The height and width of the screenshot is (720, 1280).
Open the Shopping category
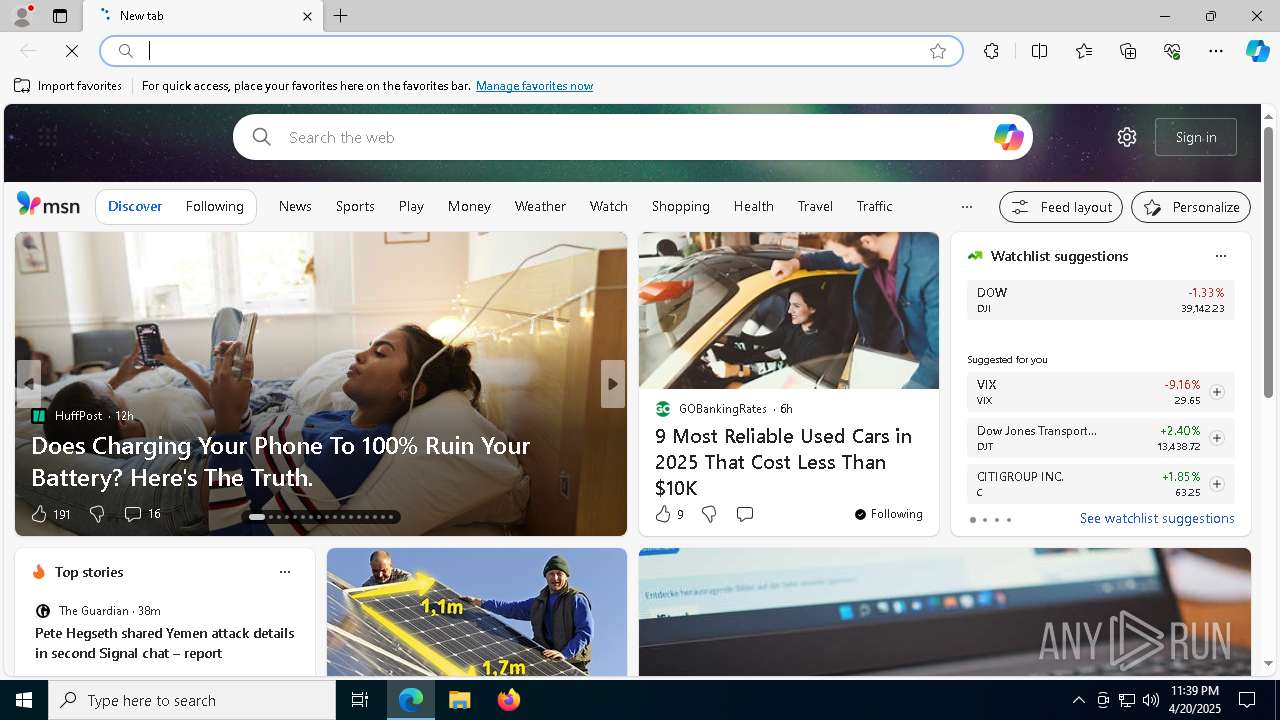click(680, 206)
